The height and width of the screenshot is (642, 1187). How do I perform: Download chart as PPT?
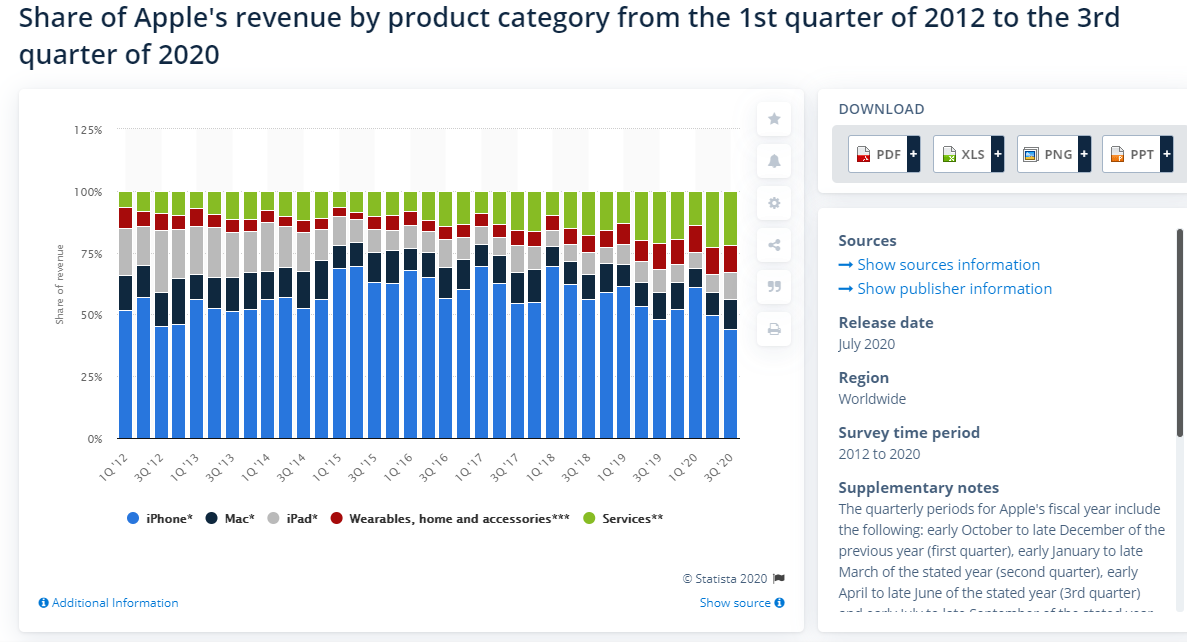pos(1132,154)
